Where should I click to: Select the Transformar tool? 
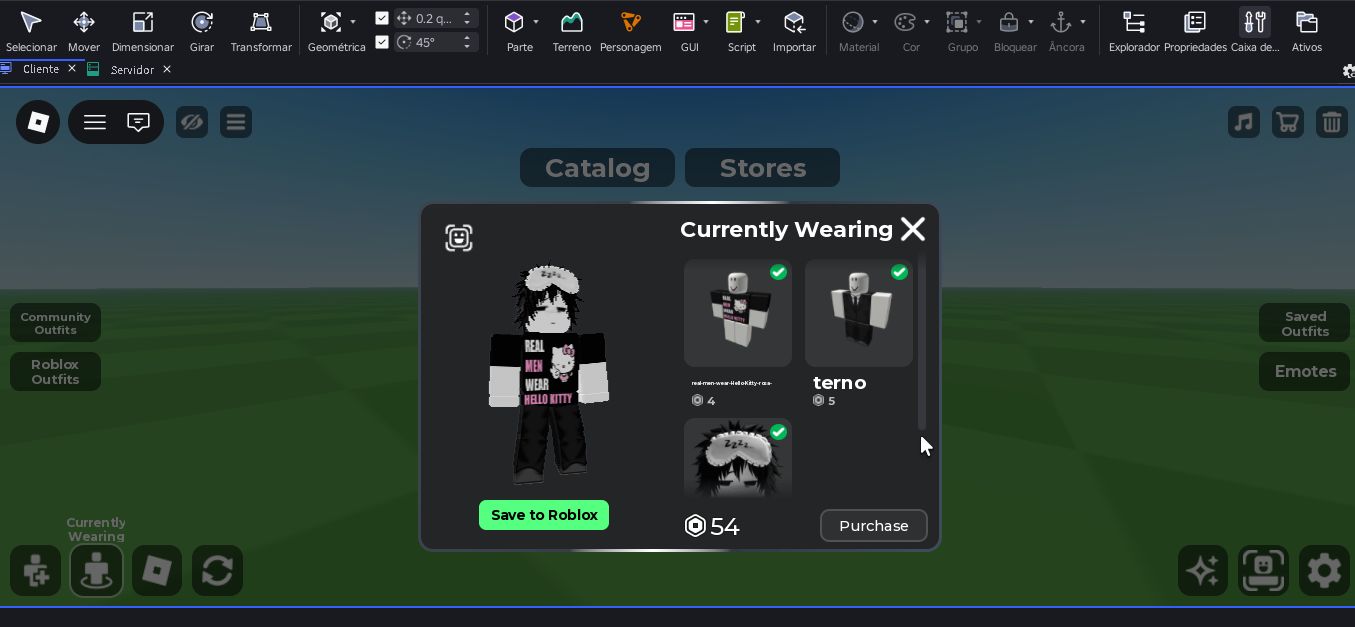261,31
